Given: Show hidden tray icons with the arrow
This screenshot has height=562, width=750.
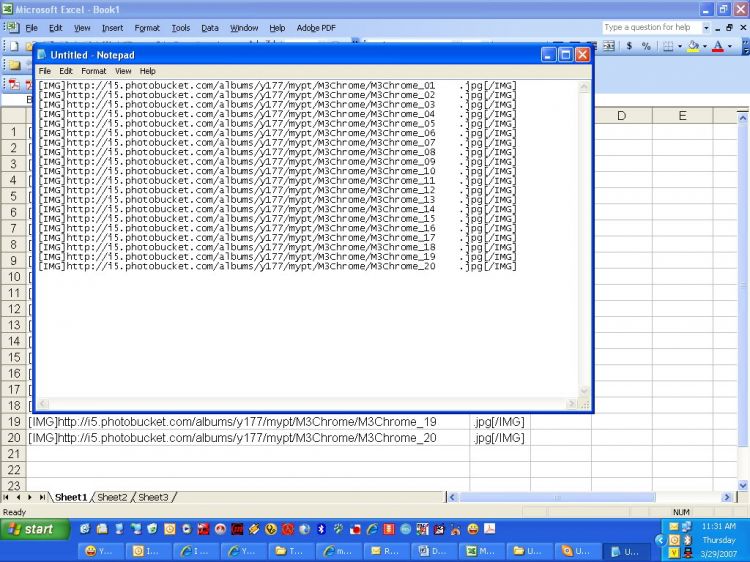Looking at the screenshot, I should click(660, 540).
